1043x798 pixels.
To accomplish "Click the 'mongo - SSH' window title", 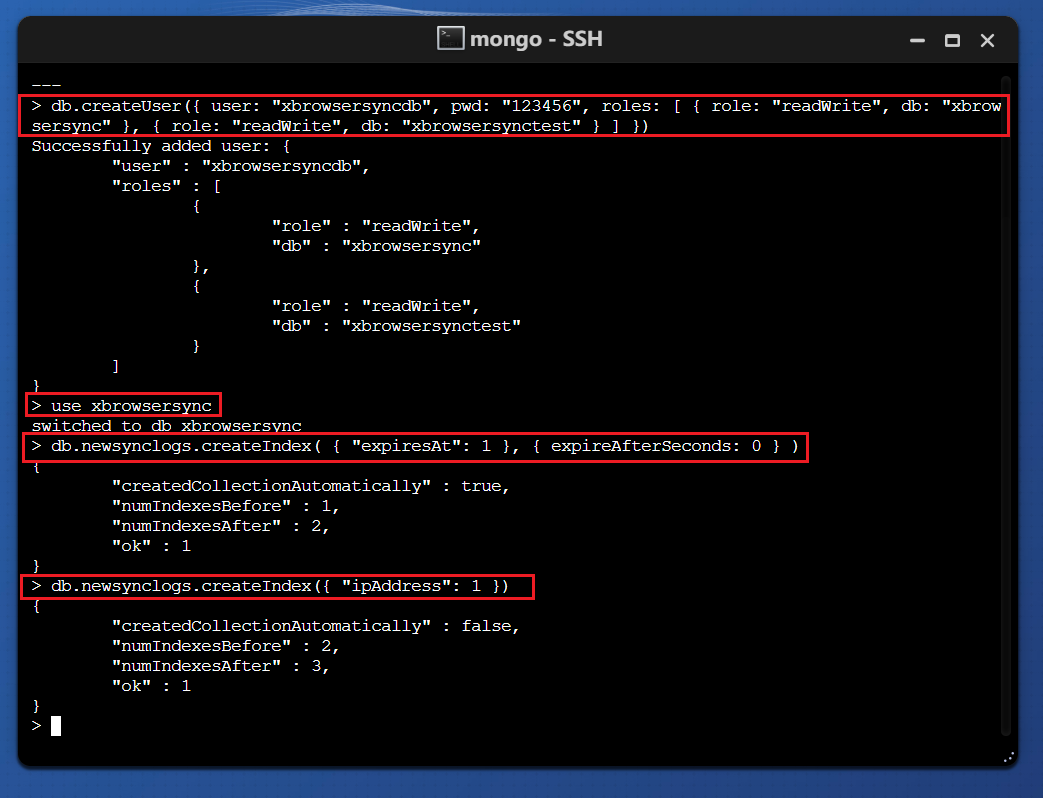I will 536,39.
